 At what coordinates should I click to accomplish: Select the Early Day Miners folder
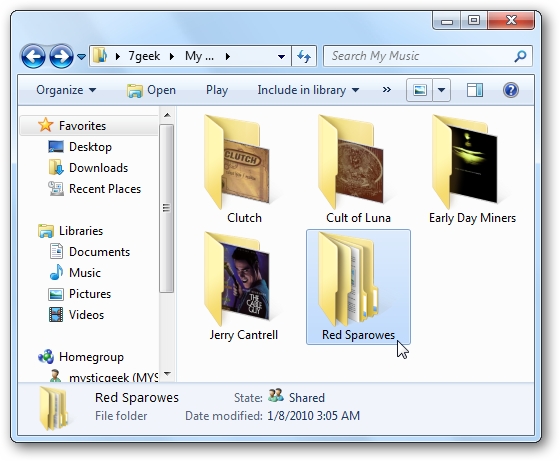[472, 169]
